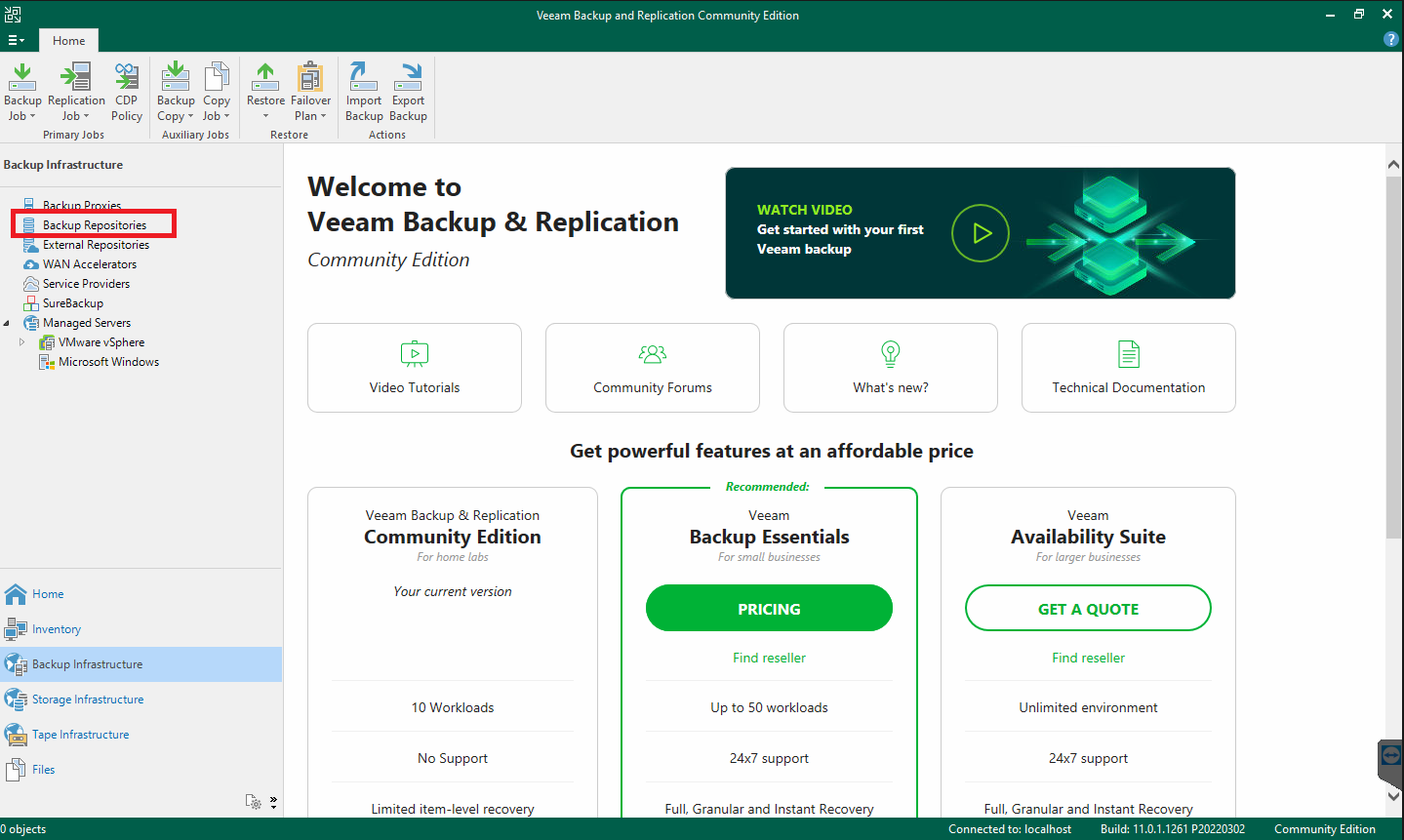Click Import Backup in the Actions group
The height and width of the screenshot is (840, 1404).
[364, 92]
